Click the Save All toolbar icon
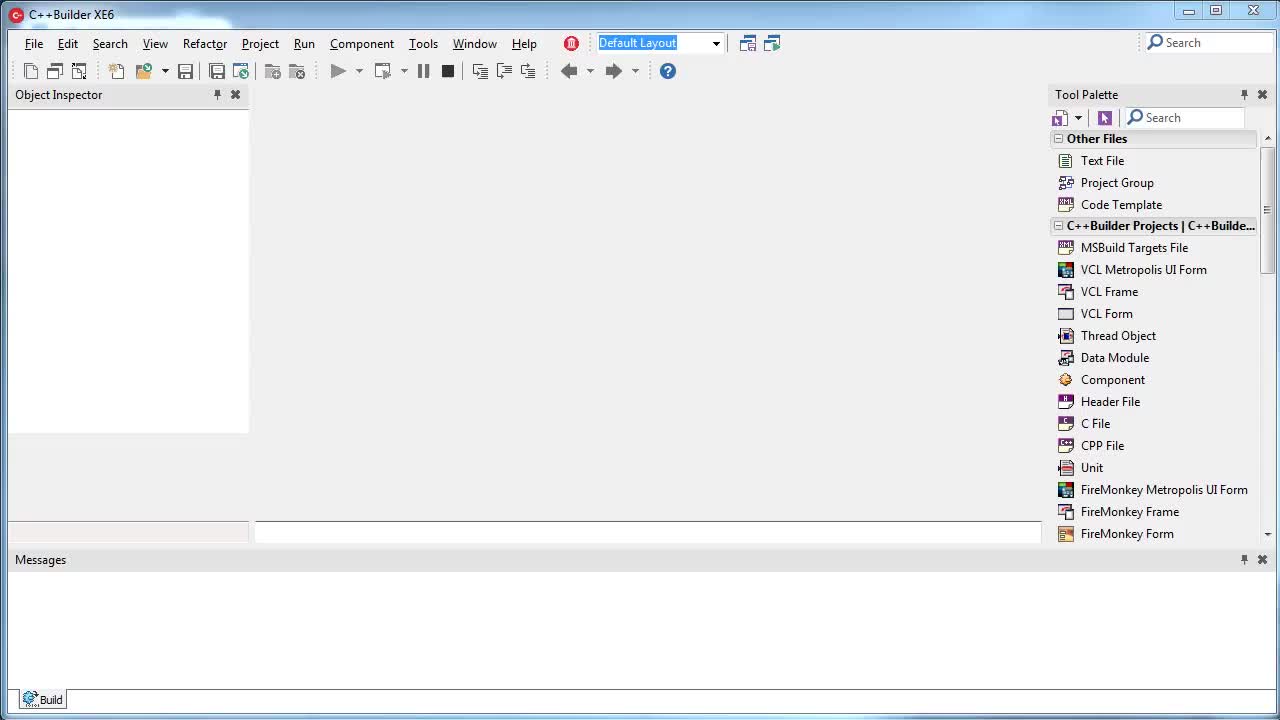Viewport: 1280px width, 720px height. (x=217, y=71)
